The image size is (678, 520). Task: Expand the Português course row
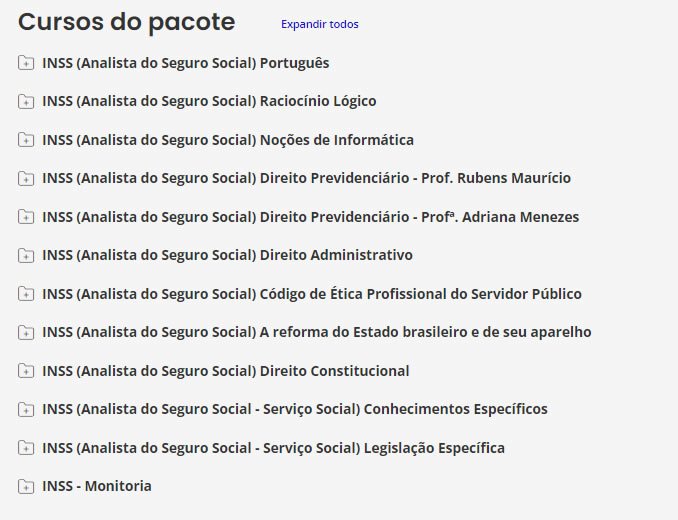click(186, 63)
